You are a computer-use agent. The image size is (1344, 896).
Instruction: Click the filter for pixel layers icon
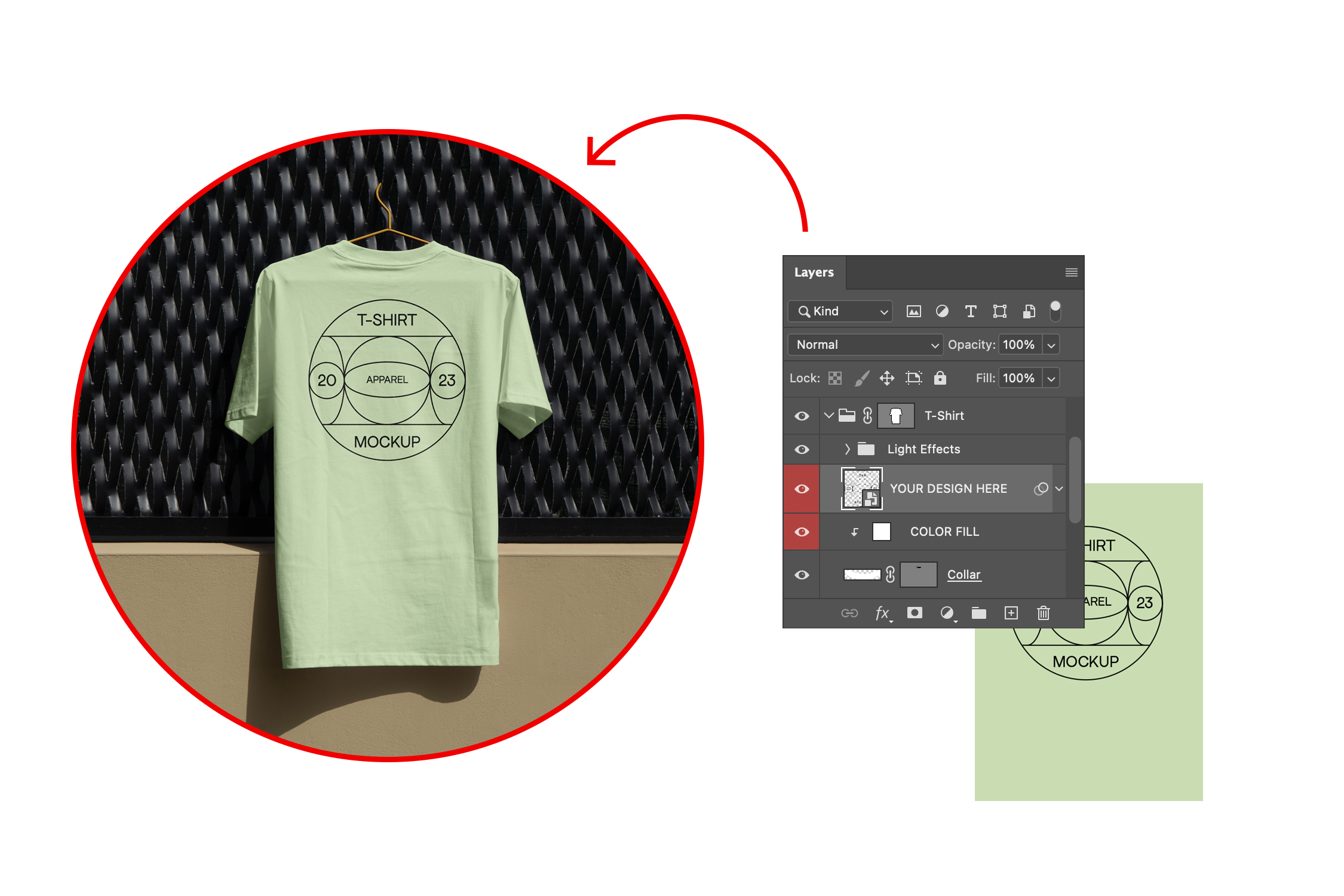pyautogui.click(x=913, y=311)
